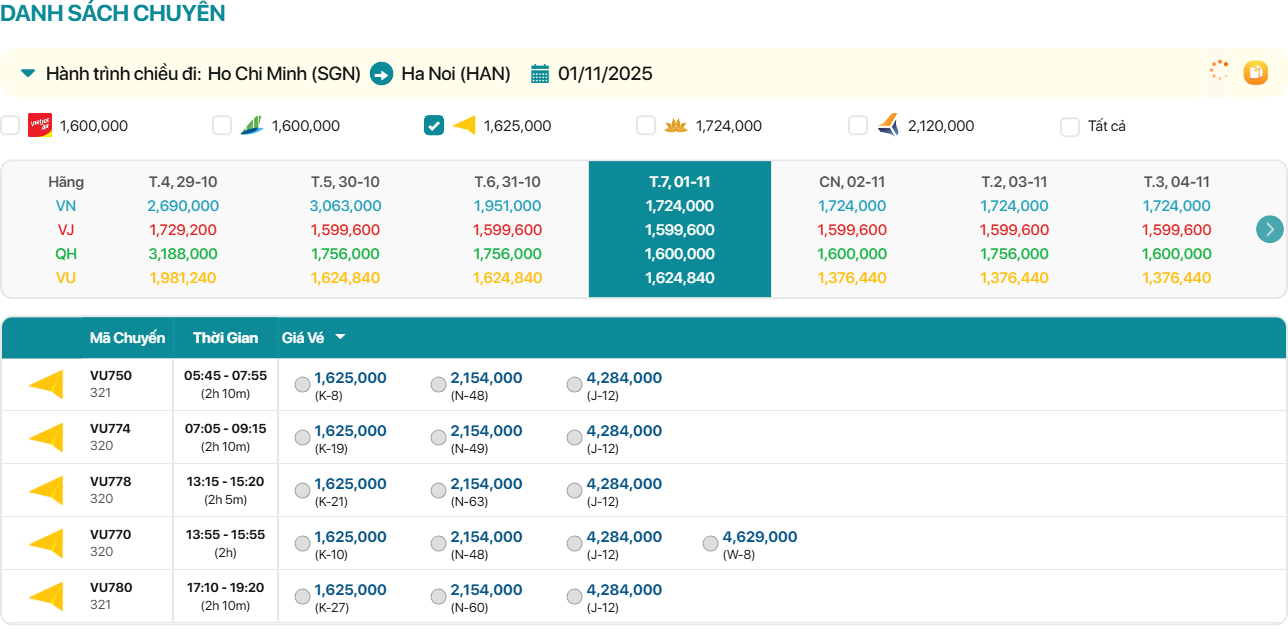Open the 'Giá Vé' sort dropdown arrow

(x=340, y=338)
